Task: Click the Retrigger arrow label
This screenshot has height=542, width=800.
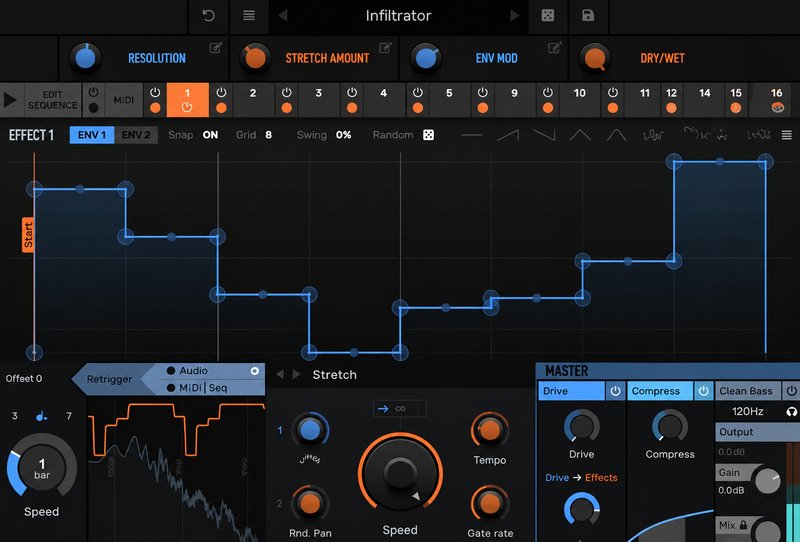Action: (109, 379)
